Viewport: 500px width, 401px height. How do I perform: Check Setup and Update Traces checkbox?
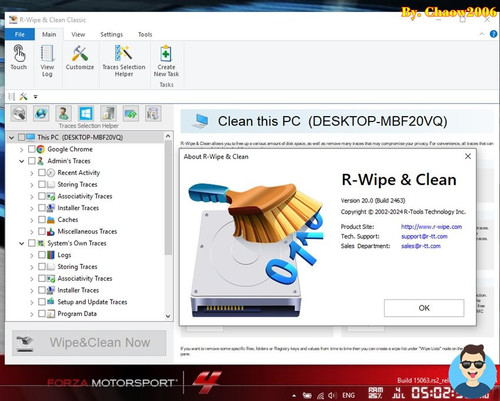coord(42,302)
